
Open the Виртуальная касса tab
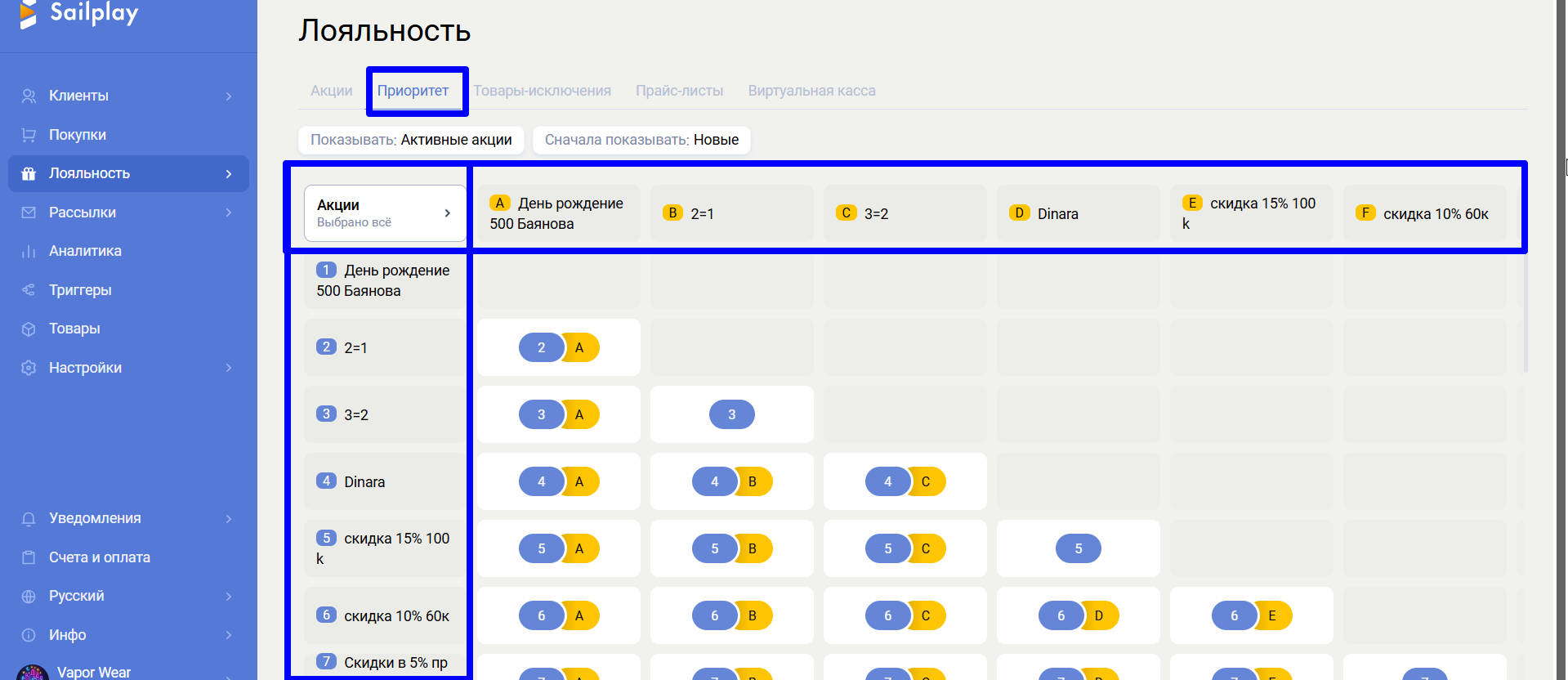click(x=811, y=91)
